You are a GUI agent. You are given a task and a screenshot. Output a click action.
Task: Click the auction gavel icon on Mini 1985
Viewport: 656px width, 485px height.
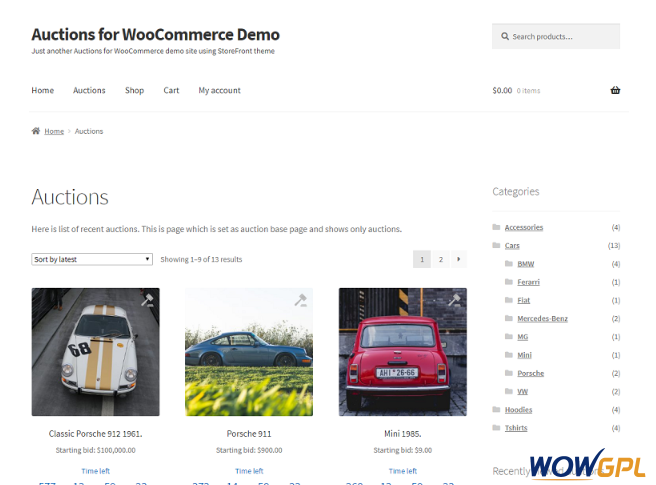(x=454, y=299)
